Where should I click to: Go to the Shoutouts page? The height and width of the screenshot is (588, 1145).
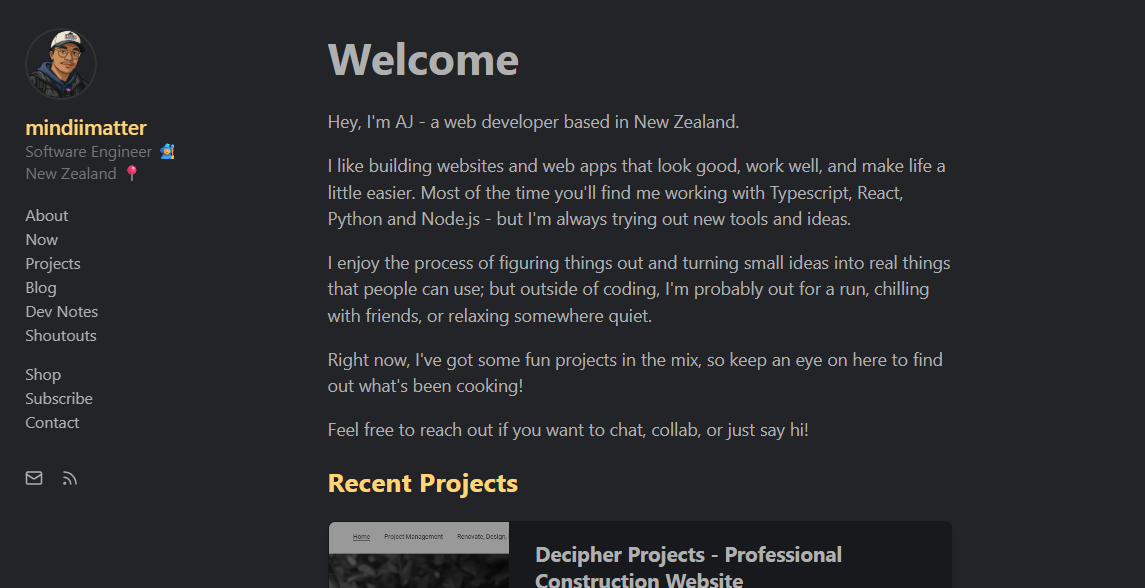tap(61, 335)
